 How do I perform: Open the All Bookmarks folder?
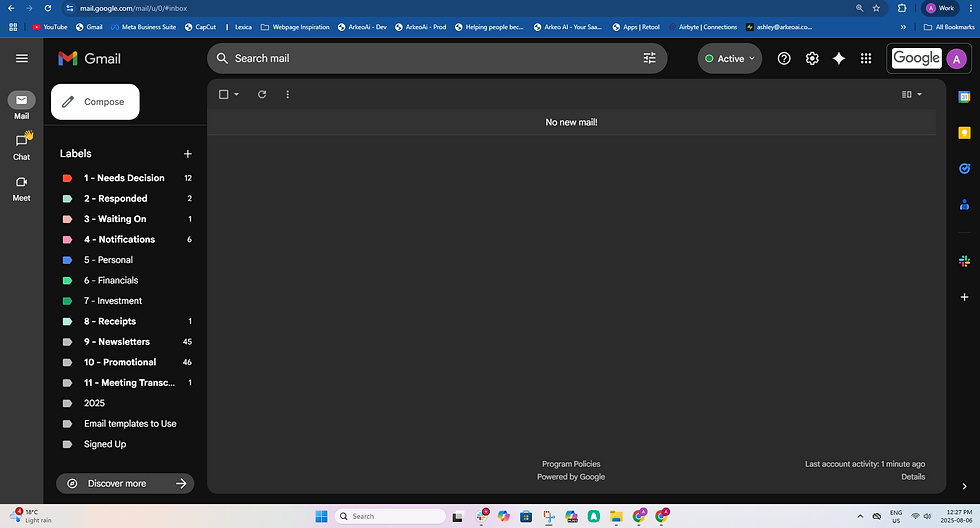pyautogui.click(x=949, y=27)
